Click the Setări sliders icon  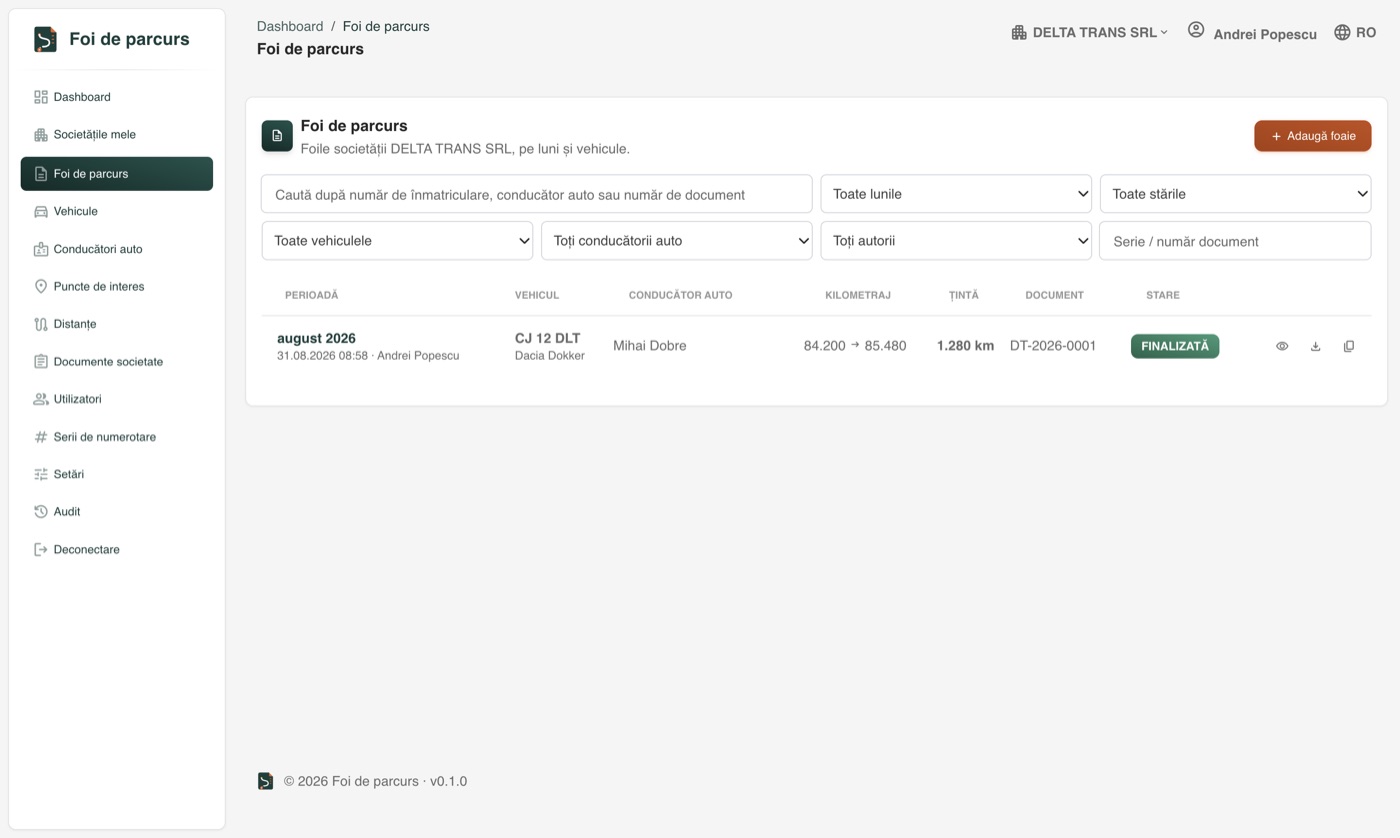click(x=41, y=474)
